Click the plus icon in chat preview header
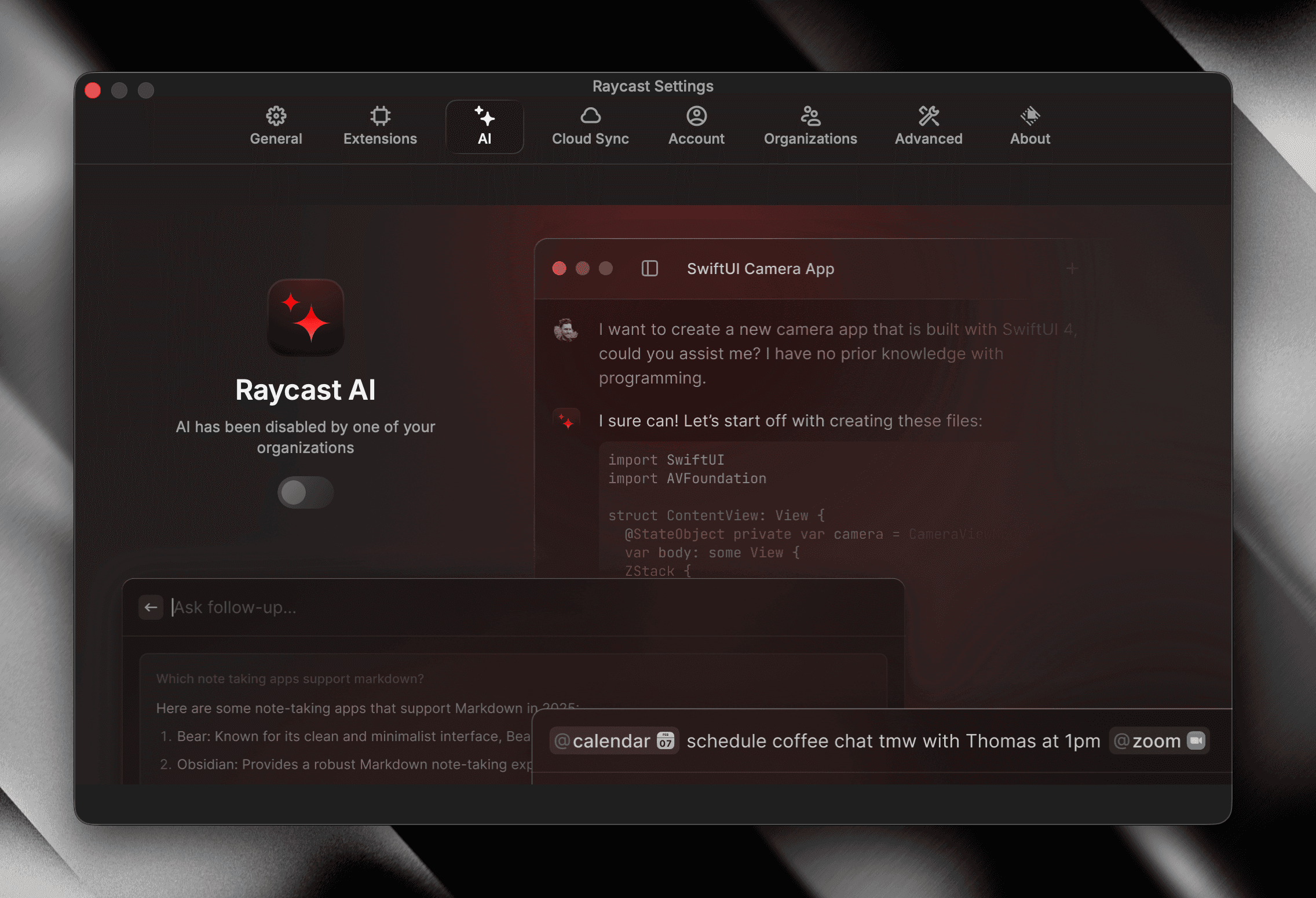Viewport: 1316px width, 898px height. (1072, 268)
